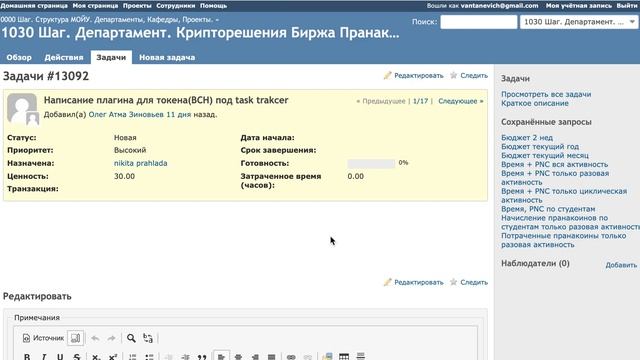This screenshot has width=640, height=360.
Task: Select the align left icon
Action: [221, 356]
